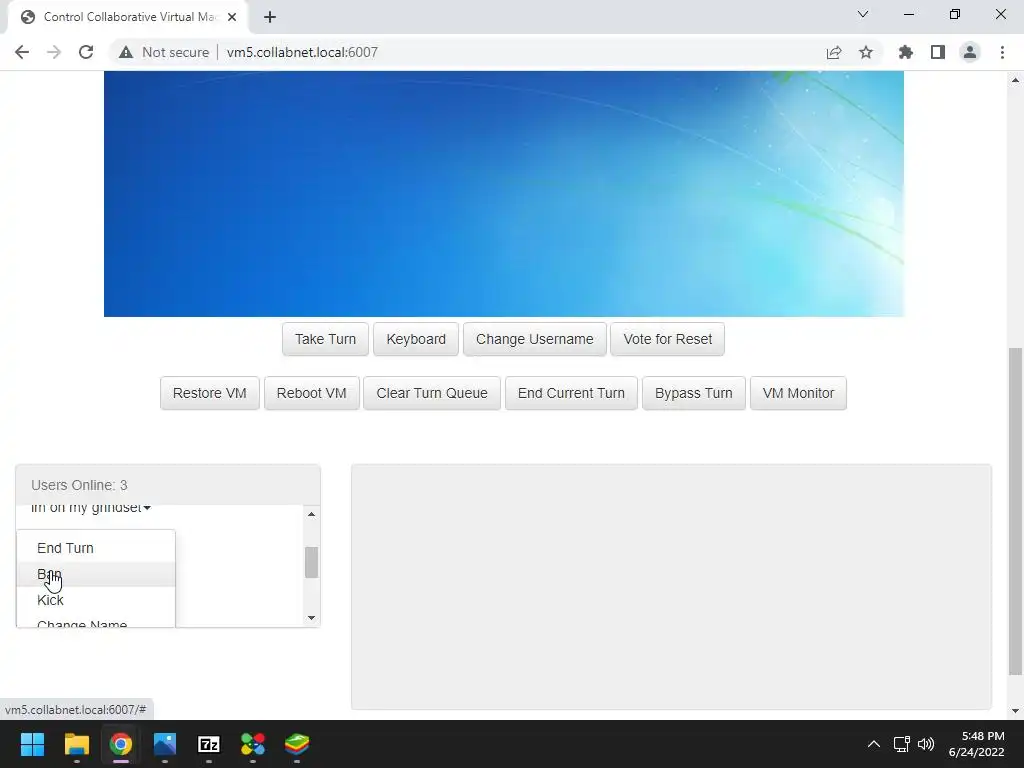Click the volume speaker icon in tray
Viewport: 1024px width, 768px height.
(x=926, y=744)
